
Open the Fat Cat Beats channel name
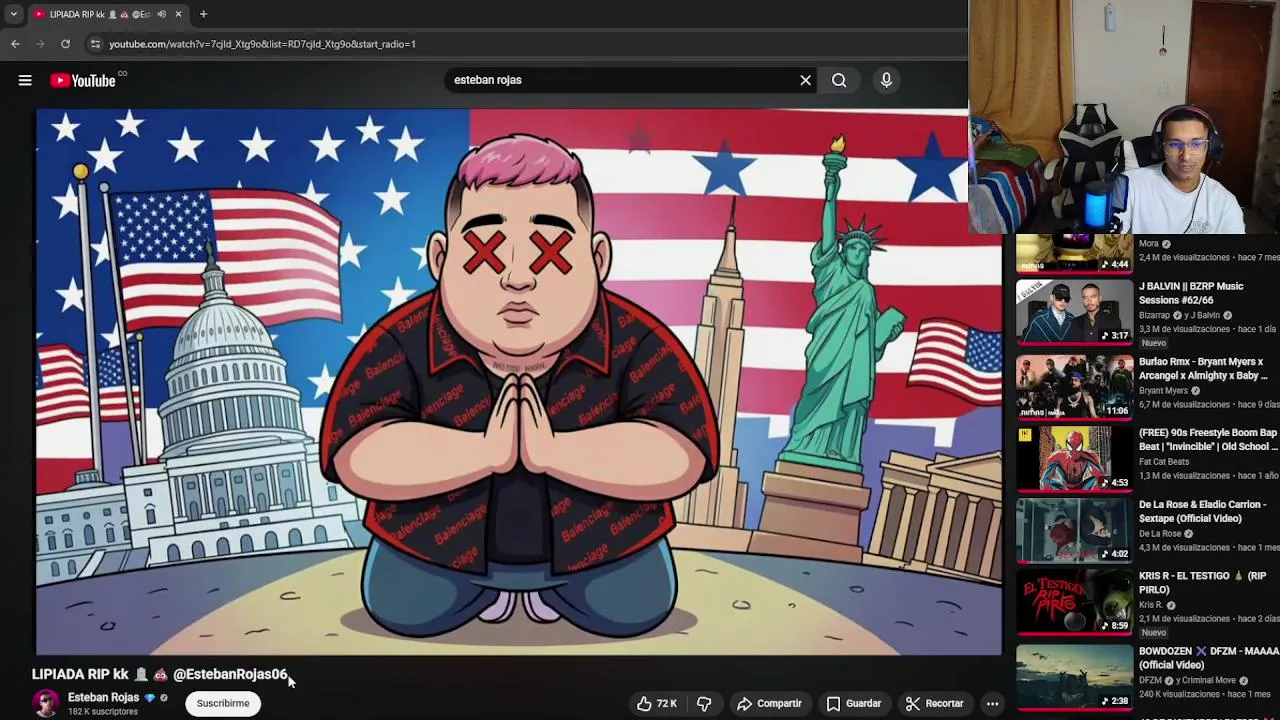[x=1164, y=462]
